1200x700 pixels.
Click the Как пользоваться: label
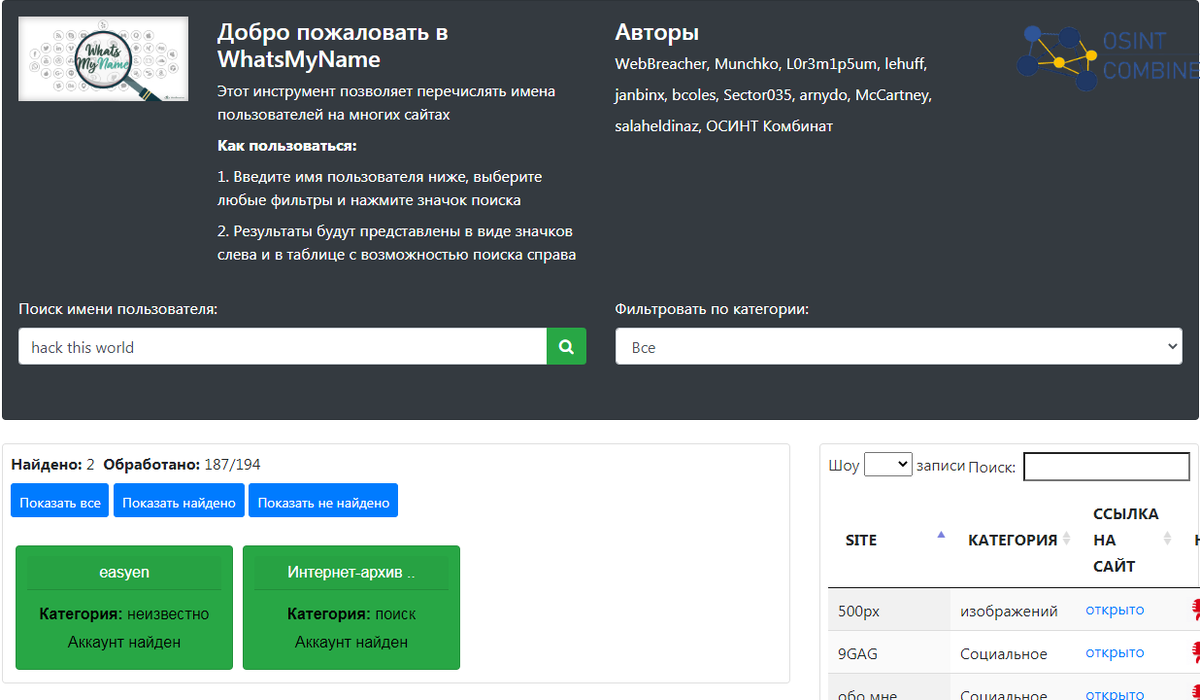pyautogui.click(x=287, y=146)
